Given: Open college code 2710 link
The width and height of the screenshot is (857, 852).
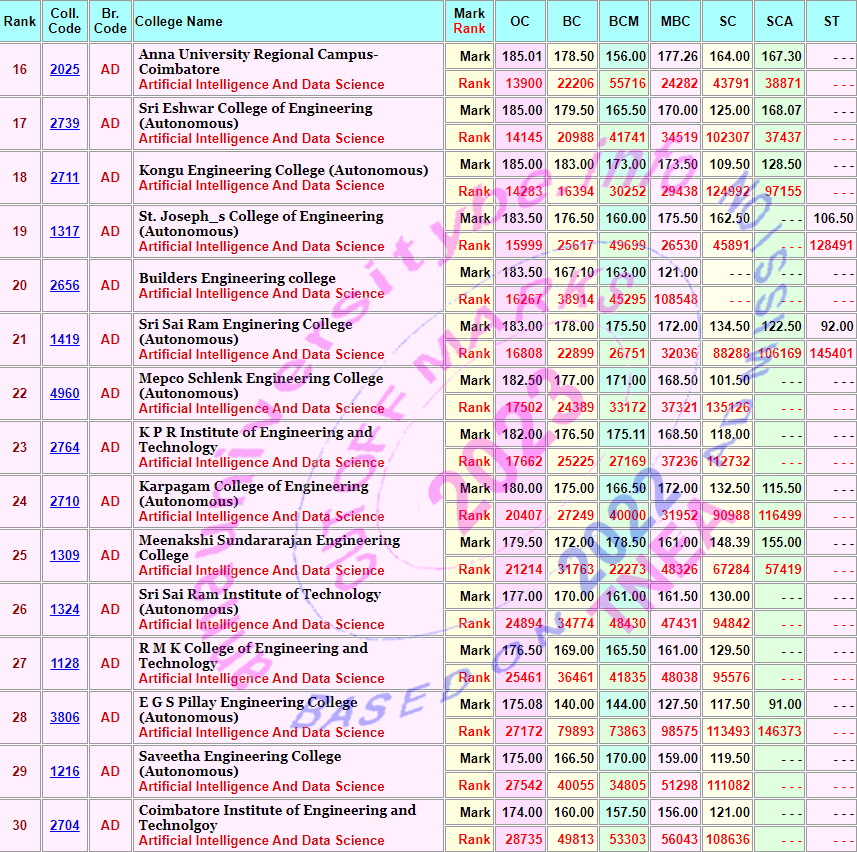Looking at the screenshot, I should pyautogui.click(x=64, y=501).
